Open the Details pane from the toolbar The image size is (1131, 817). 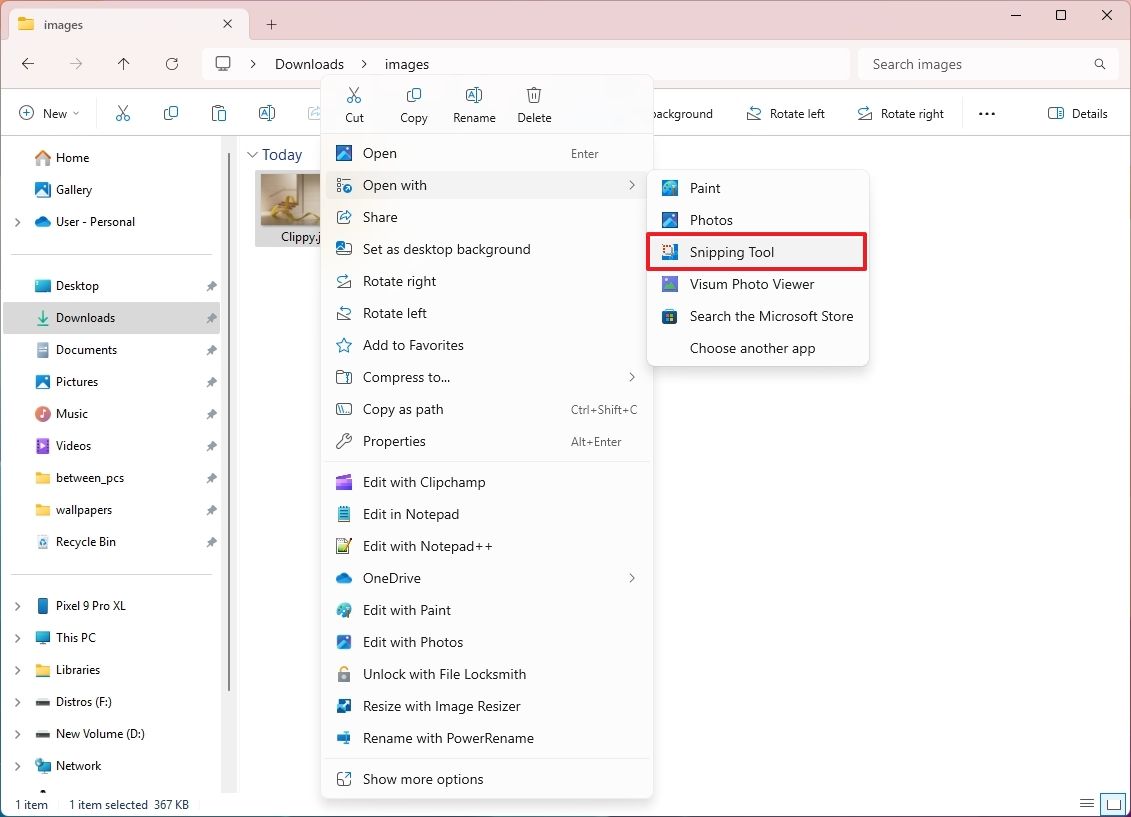(x=1077, y=113)
